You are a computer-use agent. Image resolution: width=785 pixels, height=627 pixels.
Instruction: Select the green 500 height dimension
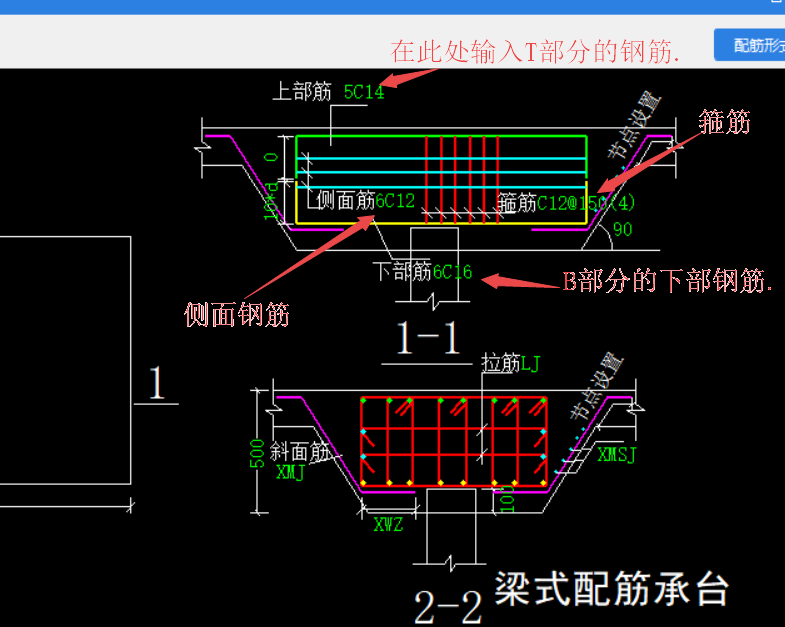click(257, 453)
